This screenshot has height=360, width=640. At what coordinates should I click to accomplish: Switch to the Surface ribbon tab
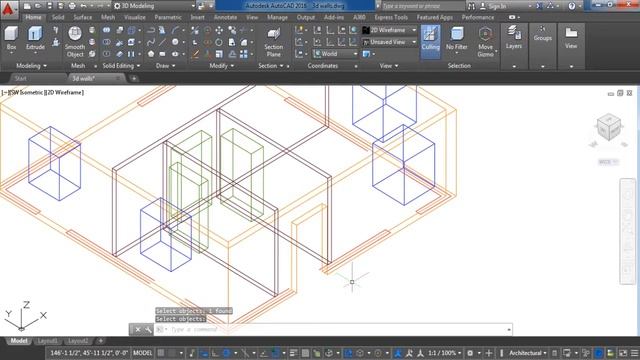click(83, 17)
